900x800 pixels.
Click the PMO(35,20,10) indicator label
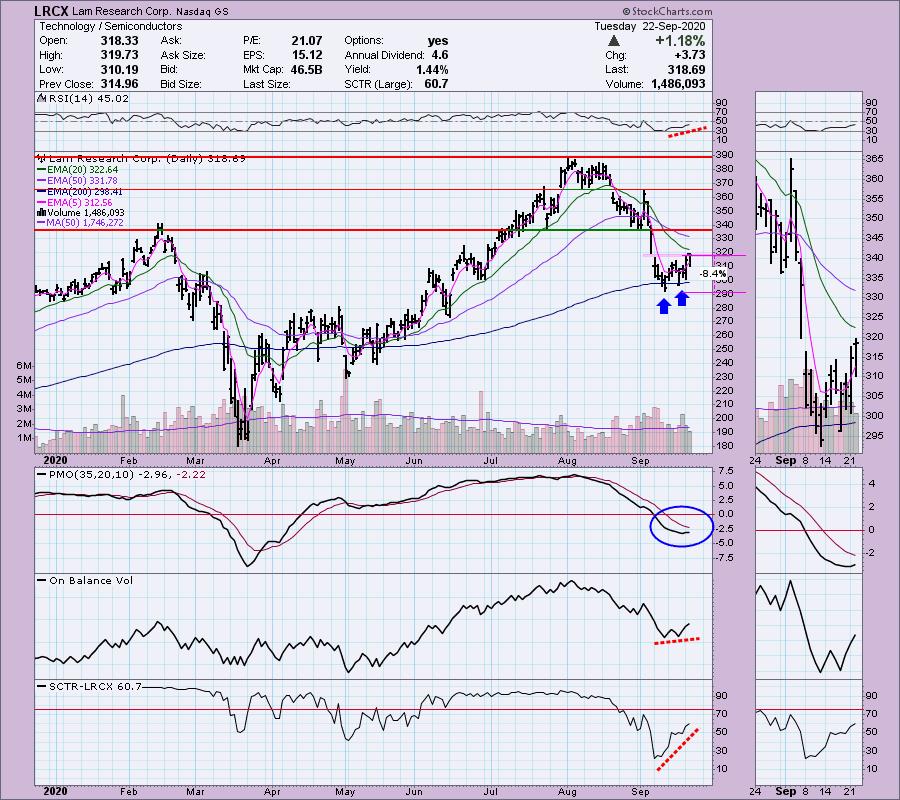coord(121,475)
